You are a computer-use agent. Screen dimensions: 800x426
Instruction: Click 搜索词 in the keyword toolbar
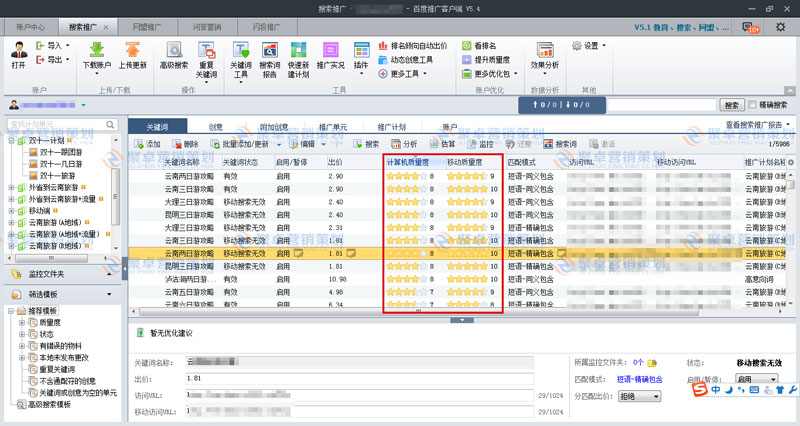click(560, 144)
